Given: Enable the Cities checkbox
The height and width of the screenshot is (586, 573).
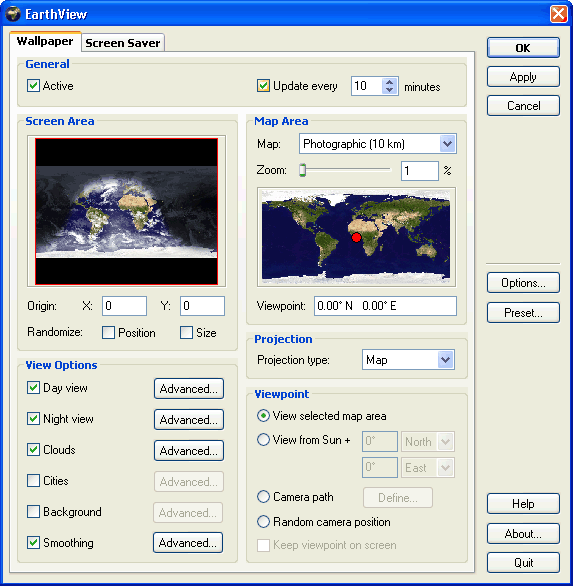Looking at the screenshot, I should pos(33,481).
